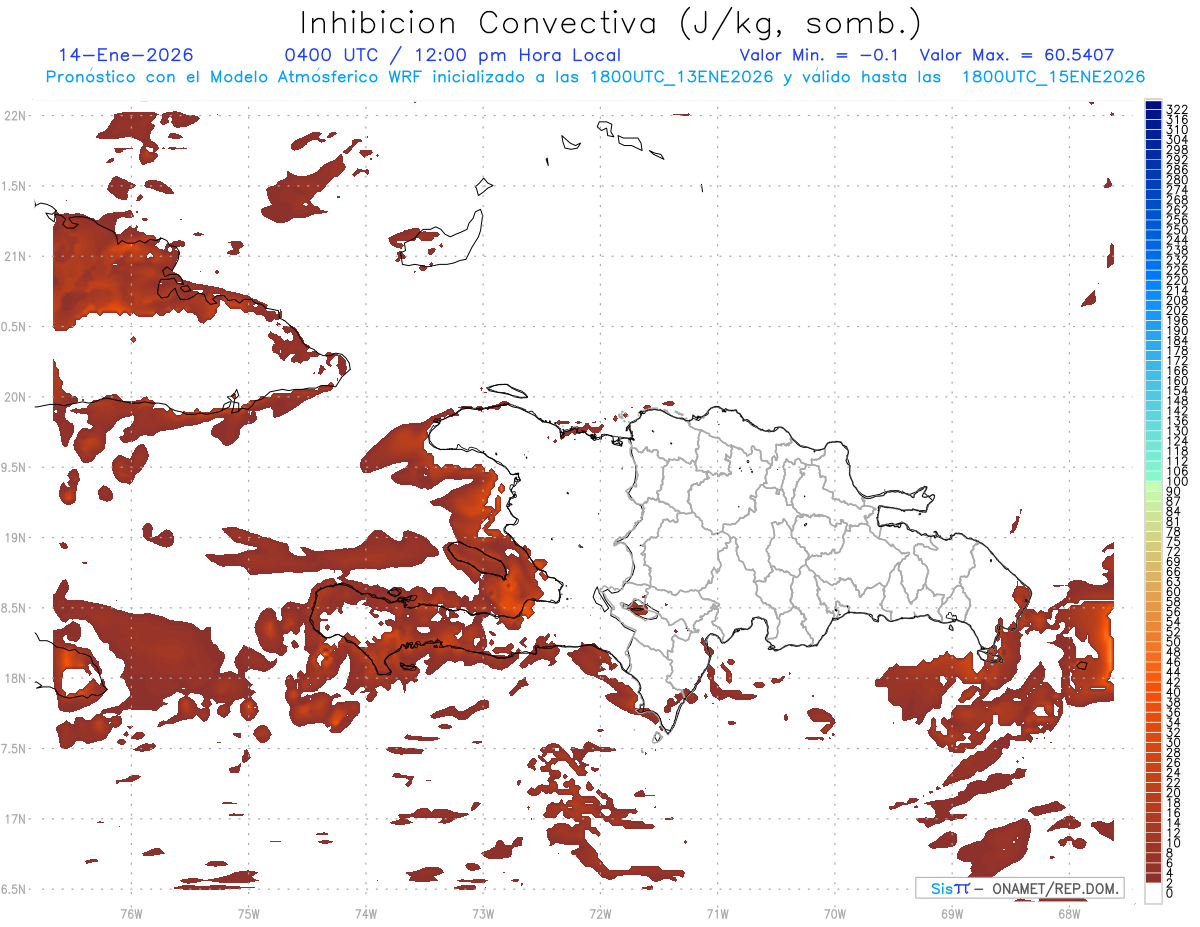Click the '0' color scale label
Screen dimensions: 1200x927
coord(1170,893)
